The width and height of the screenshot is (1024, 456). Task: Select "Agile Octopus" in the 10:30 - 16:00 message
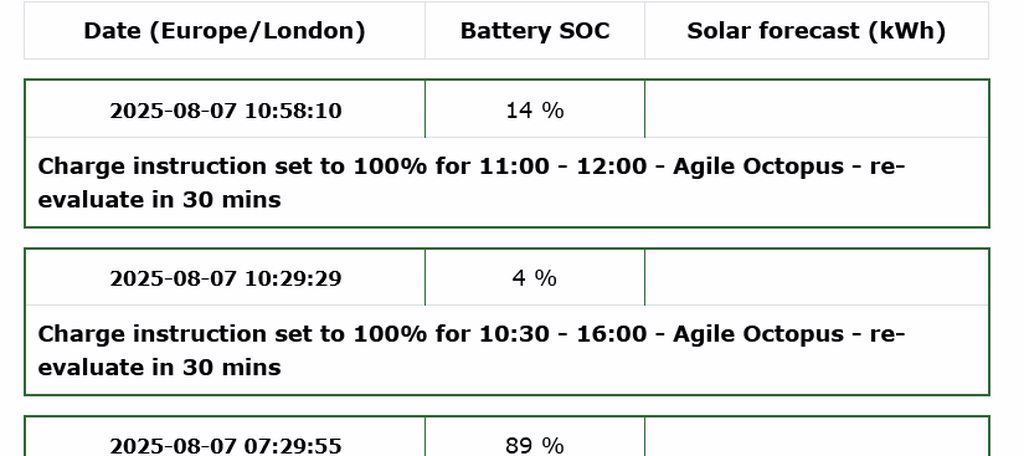(x=758, y=334)
